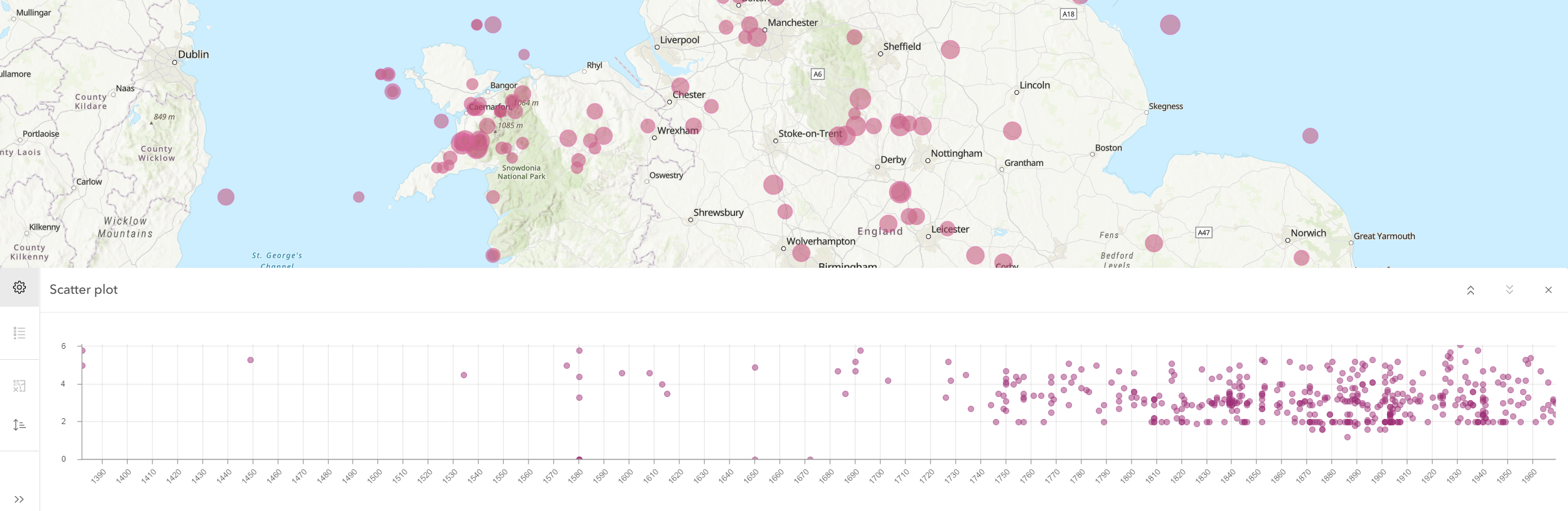Screen dimensions: 1568x511
Task: Show the chart legend list icon
Action: point(19,333)
